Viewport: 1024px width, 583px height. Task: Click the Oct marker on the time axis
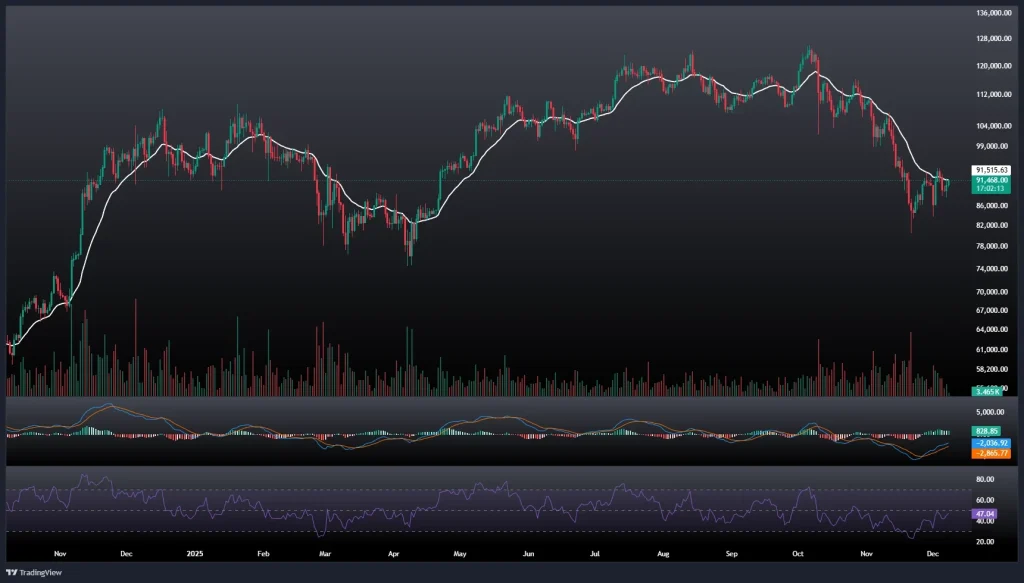[x=797, y=551]
